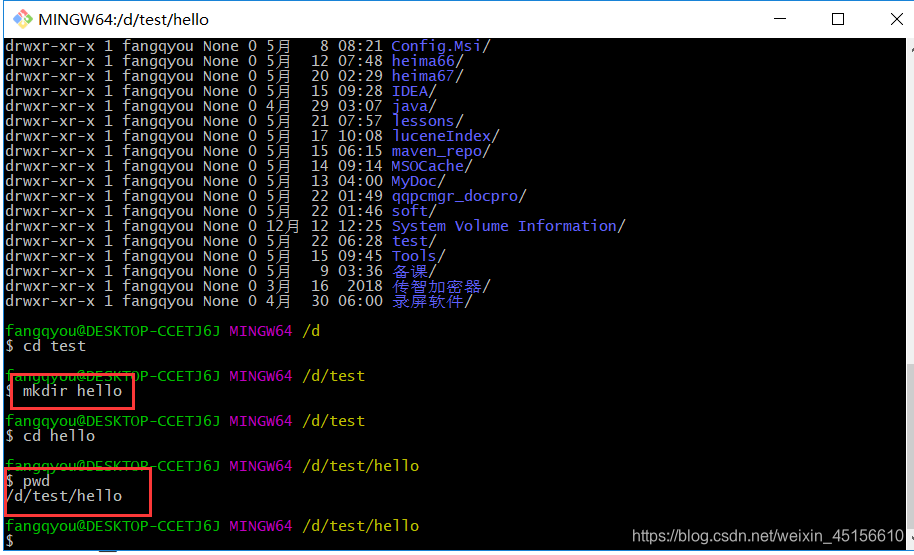This screenshot has height=555, width=914.
Task: Click the 2018 year value in the 传智加密器 row
Action: pyautogui.click(x=364, y=286)
